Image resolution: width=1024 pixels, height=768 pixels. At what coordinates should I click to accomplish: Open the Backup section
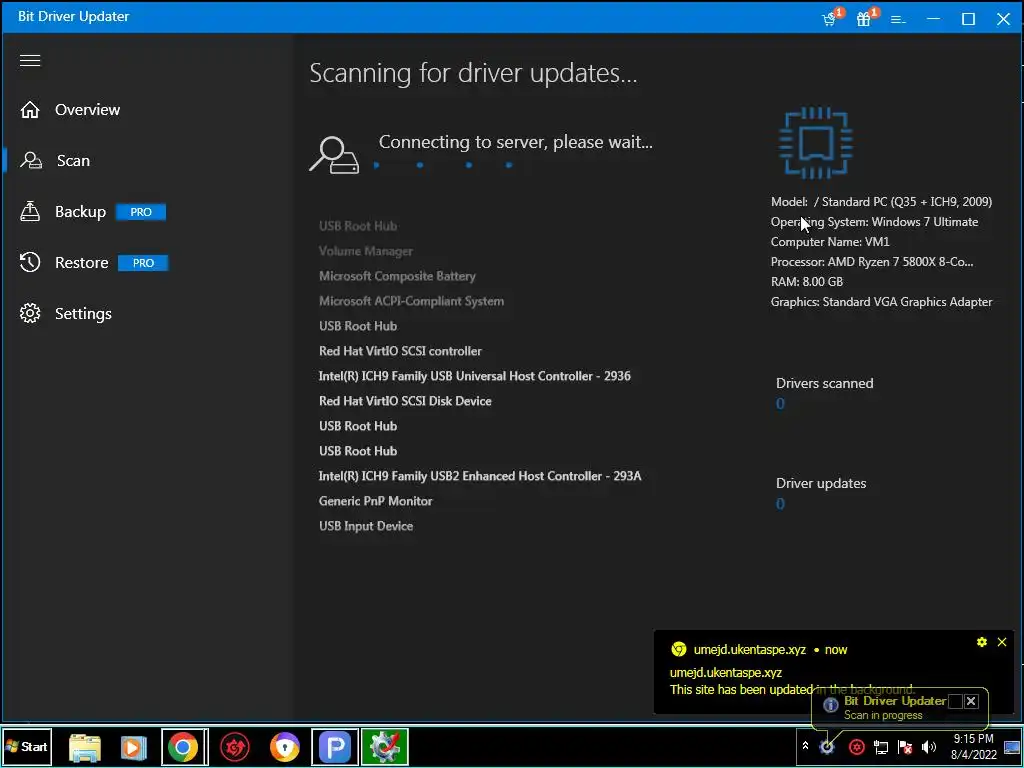pos(80,212)
